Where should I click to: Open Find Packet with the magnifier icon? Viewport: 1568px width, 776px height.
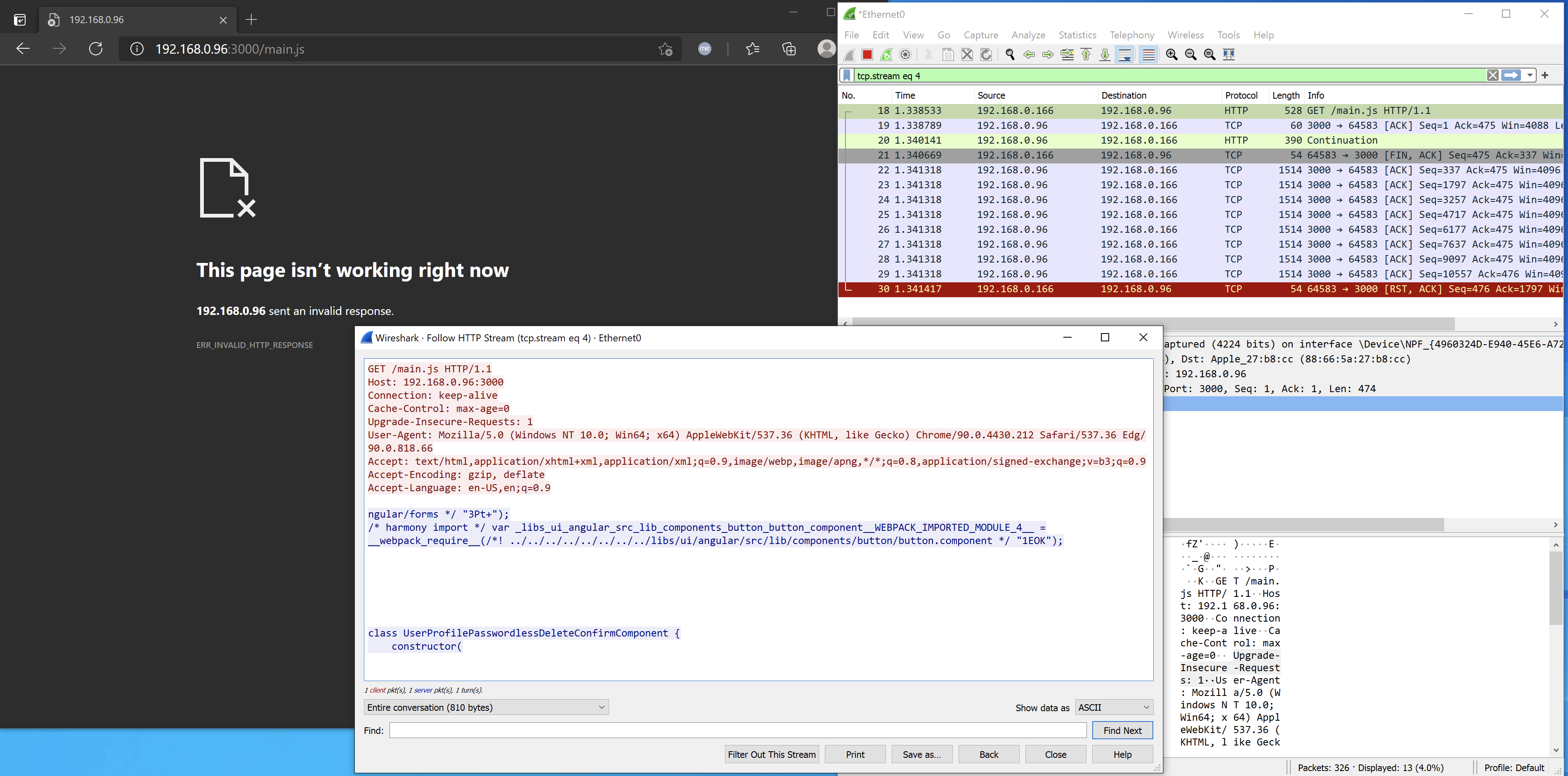coord(1010,55)
